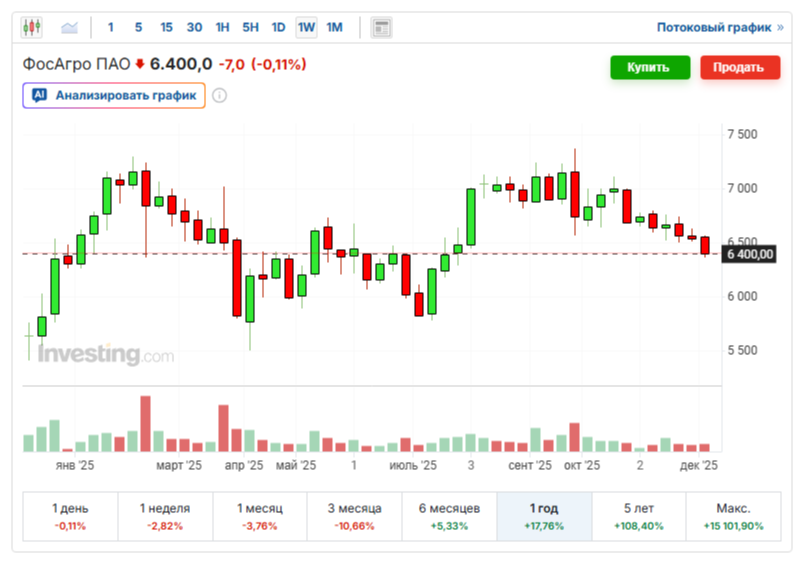
Task: Click the 5 500 axis label
Action: [x=742, y=350]
